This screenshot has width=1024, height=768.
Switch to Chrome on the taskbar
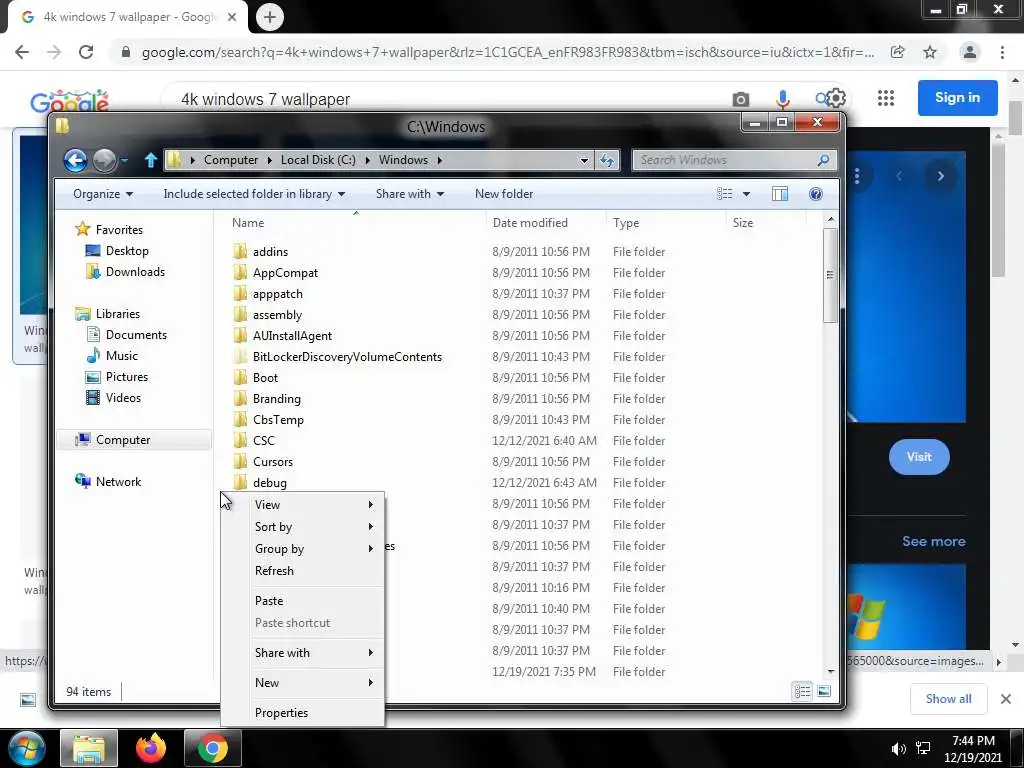pos(213,748)
